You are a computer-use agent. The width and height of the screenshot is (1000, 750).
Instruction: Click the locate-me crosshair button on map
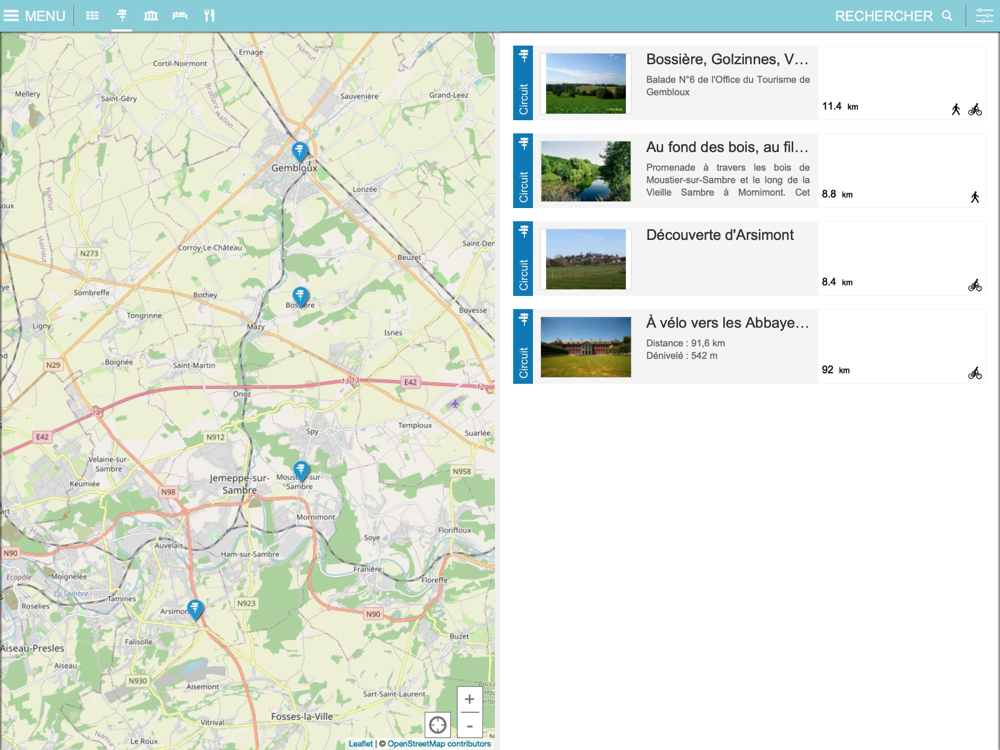click(x=438, y=725)
